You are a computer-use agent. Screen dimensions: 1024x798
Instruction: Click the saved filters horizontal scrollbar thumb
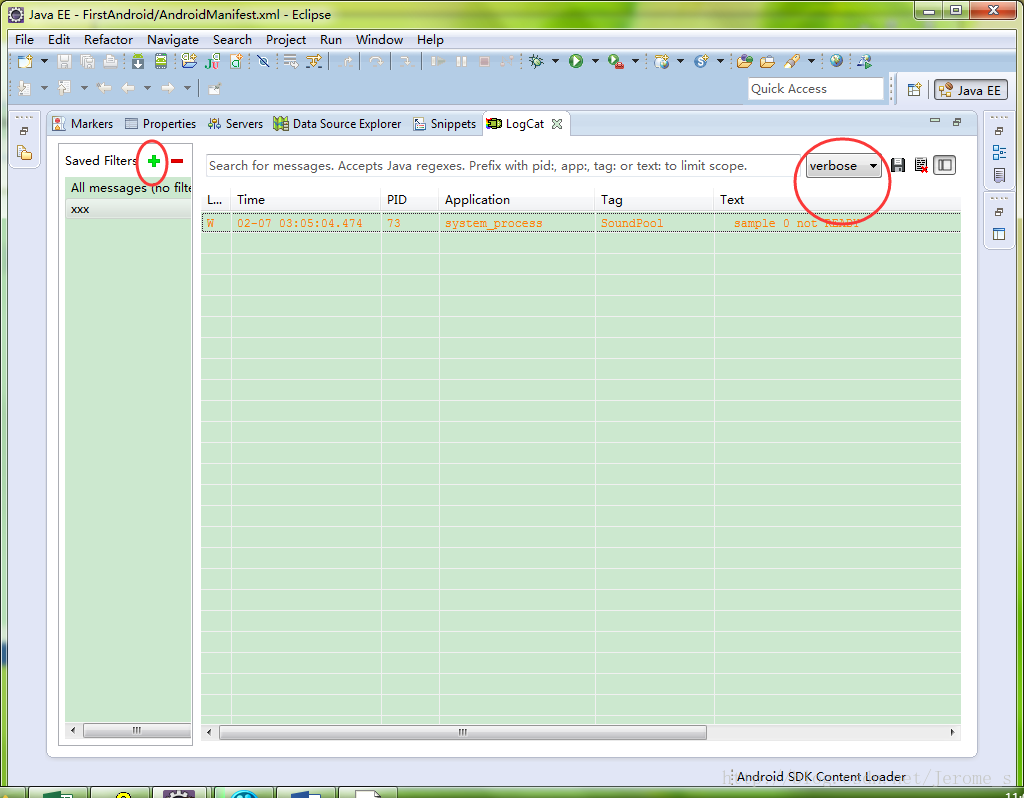pyautogui.click(x=137, y=730)
